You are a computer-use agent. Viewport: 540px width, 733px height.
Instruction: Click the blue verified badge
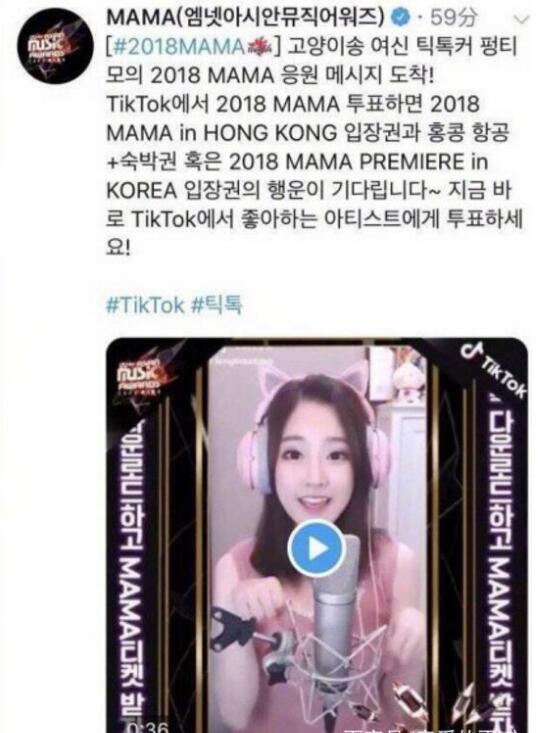(403, 18)
